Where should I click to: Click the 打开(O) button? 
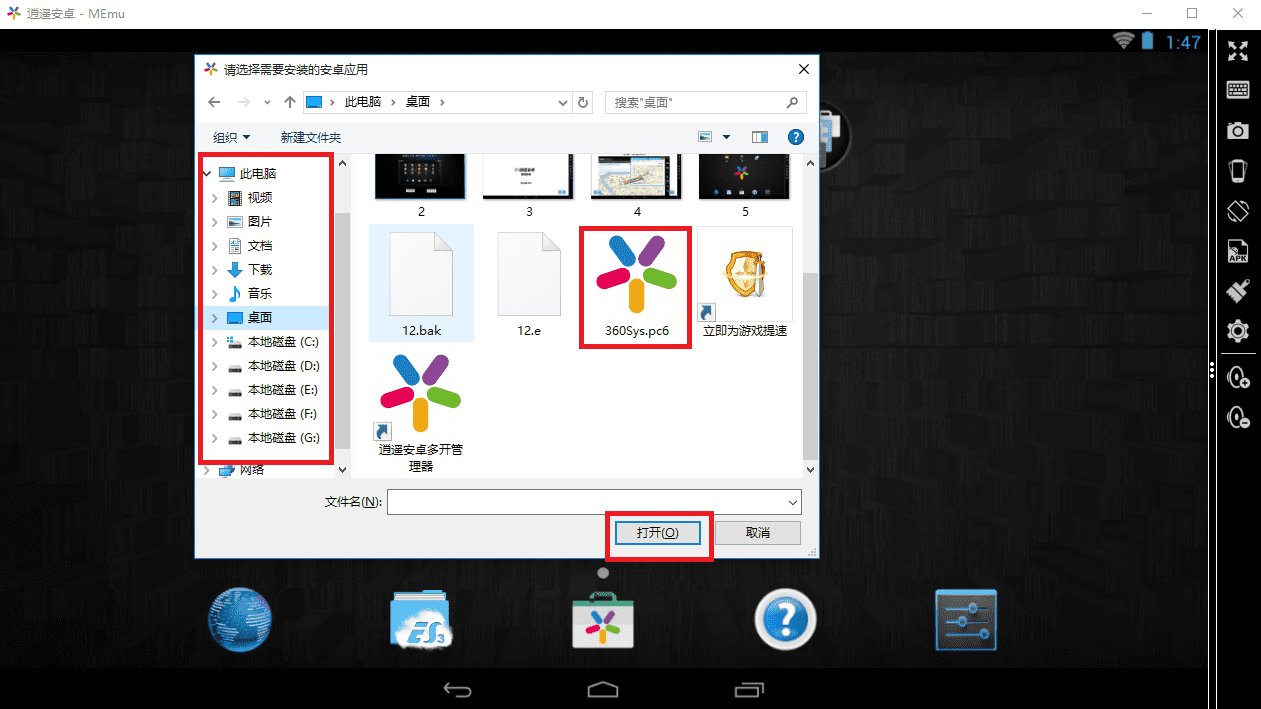pos(658,533)
